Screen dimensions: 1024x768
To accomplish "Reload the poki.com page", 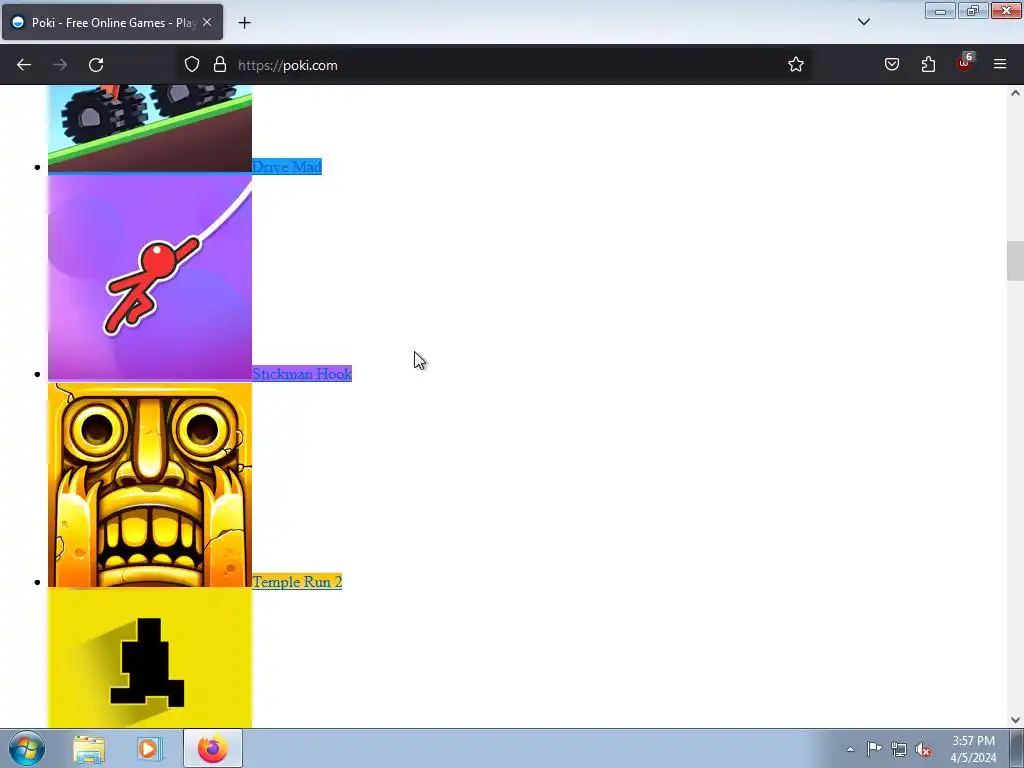I will point(96,65).
